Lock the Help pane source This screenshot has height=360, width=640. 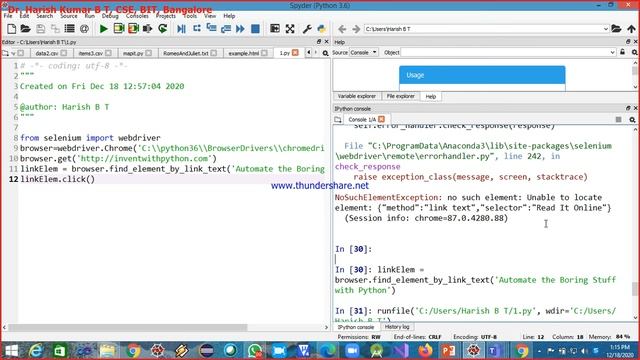[x=622, y=52]
